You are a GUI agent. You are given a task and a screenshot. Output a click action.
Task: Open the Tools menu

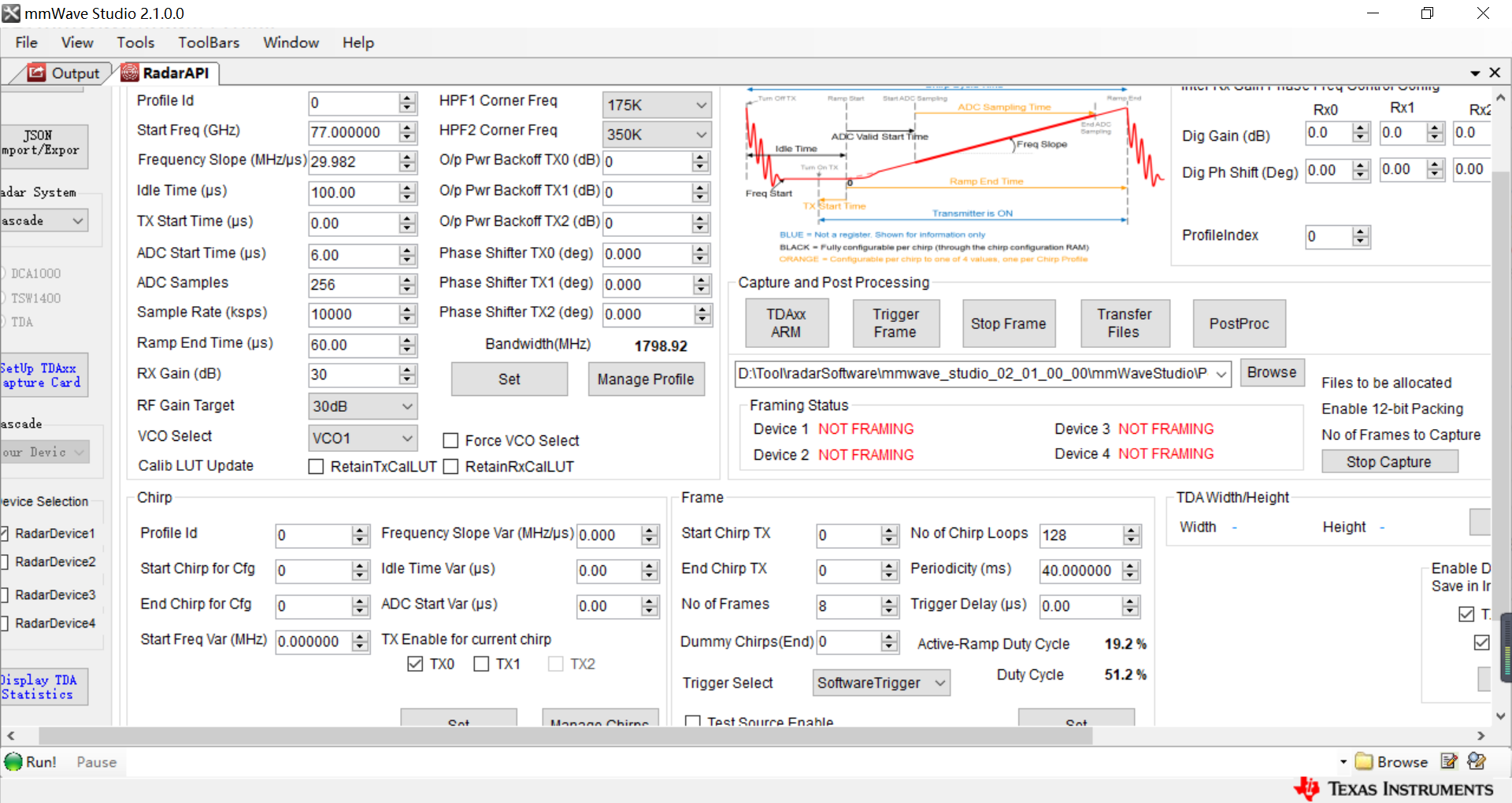[x=135, y=43]
